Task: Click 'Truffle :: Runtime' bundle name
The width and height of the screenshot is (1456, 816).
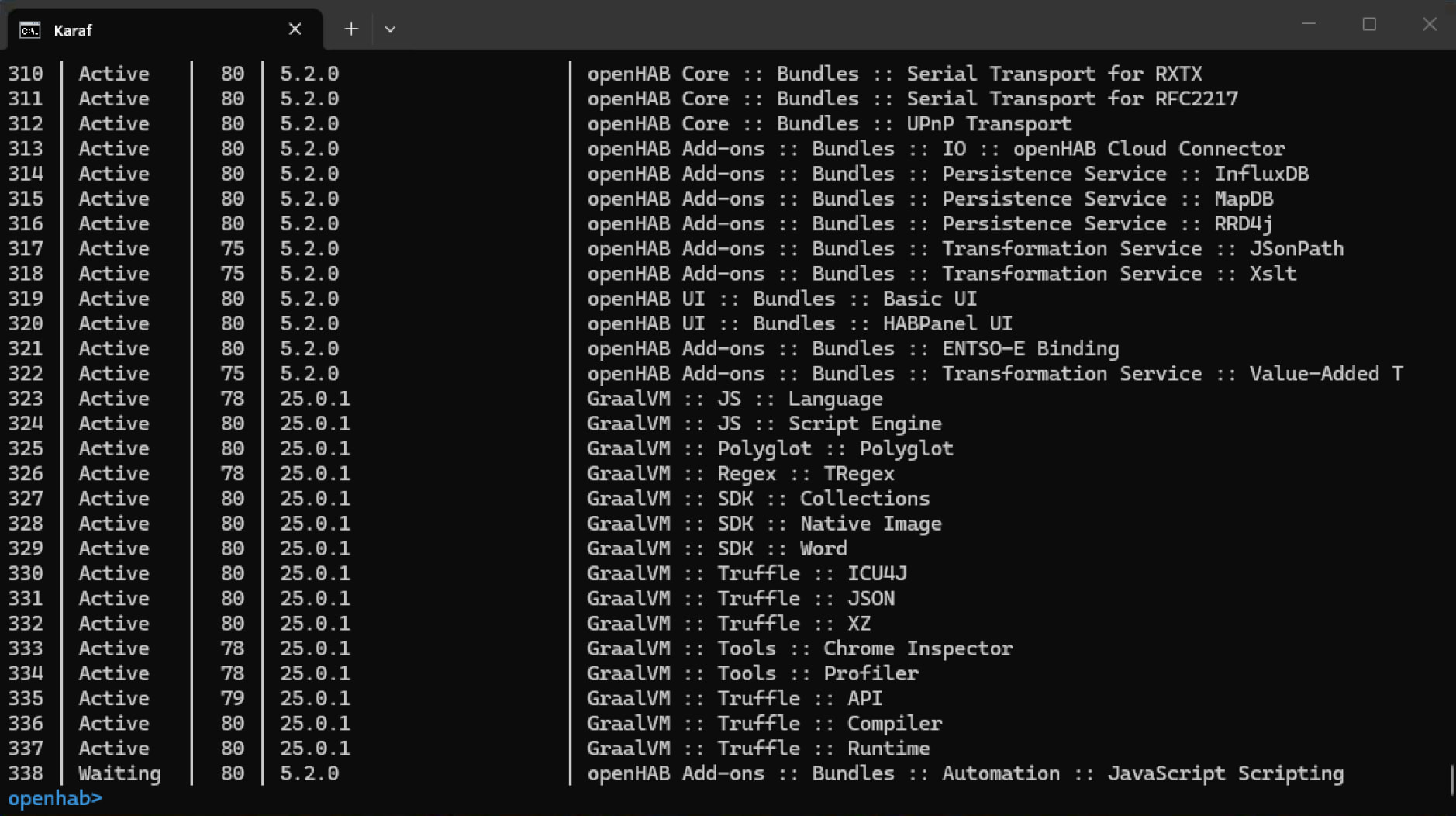Action: (x=823, y=748)
